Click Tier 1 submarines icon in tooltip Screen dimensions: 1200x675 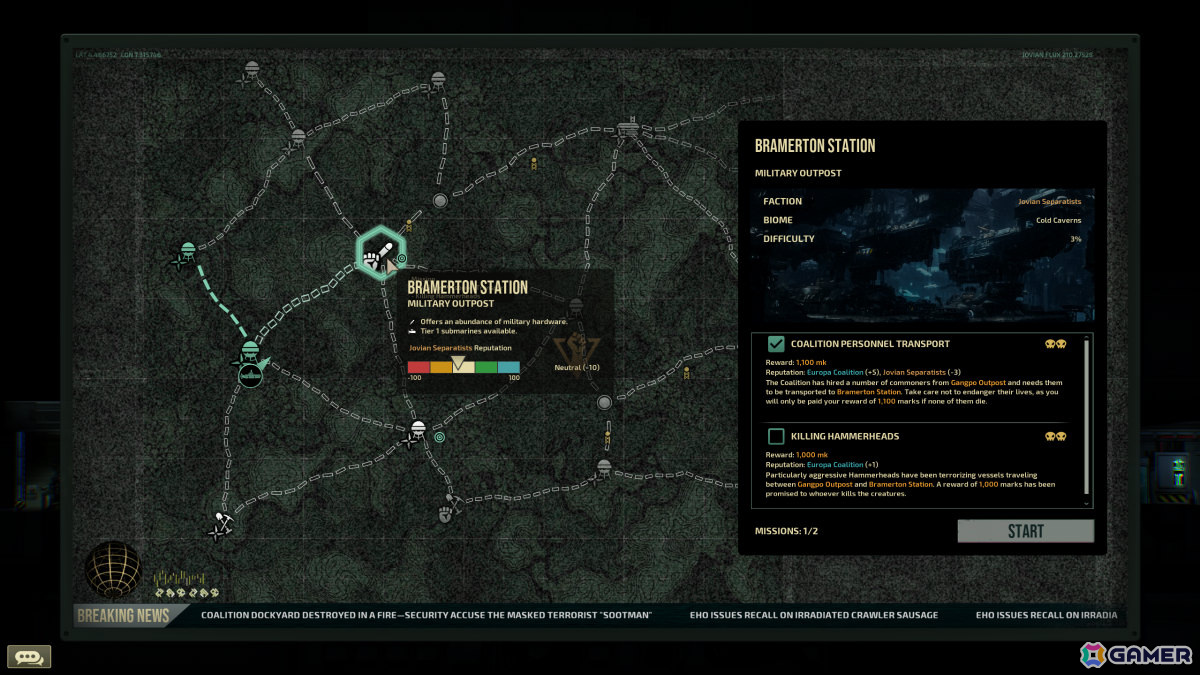pyautogui.click(x=412, y=332)
